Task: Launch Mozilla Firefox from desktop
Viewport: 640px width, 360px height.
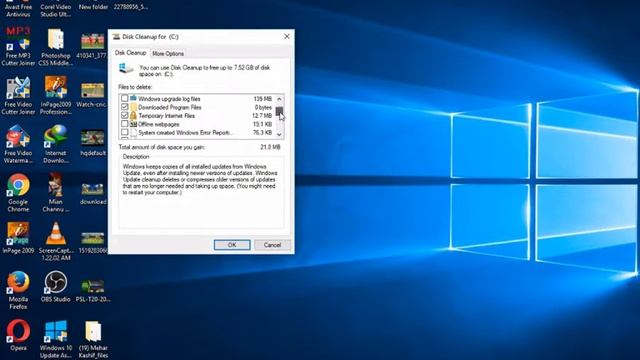Action: (18, 290)
